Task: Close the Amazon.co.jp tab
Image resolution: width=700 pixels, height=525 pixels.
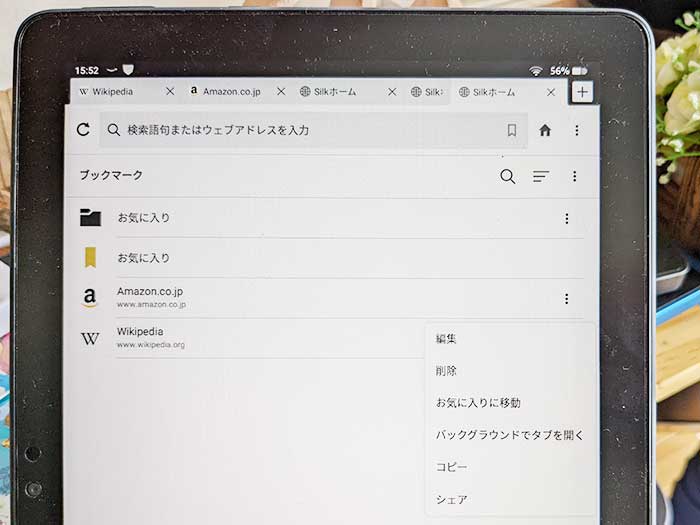Action: click(x=281, y=92)
